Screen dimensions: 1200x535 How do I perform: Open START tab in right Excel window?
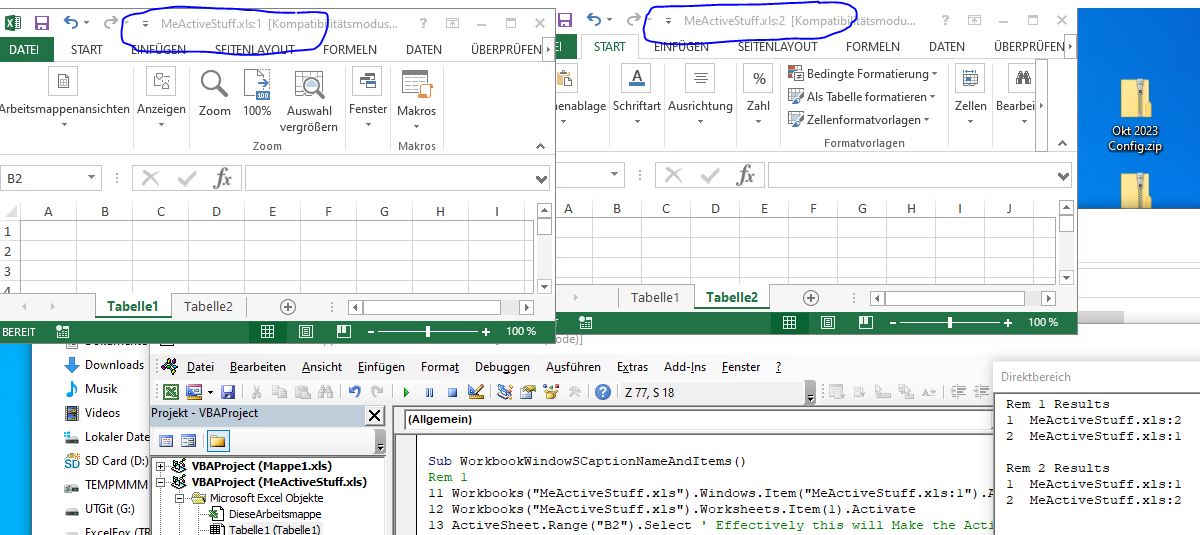609,46
